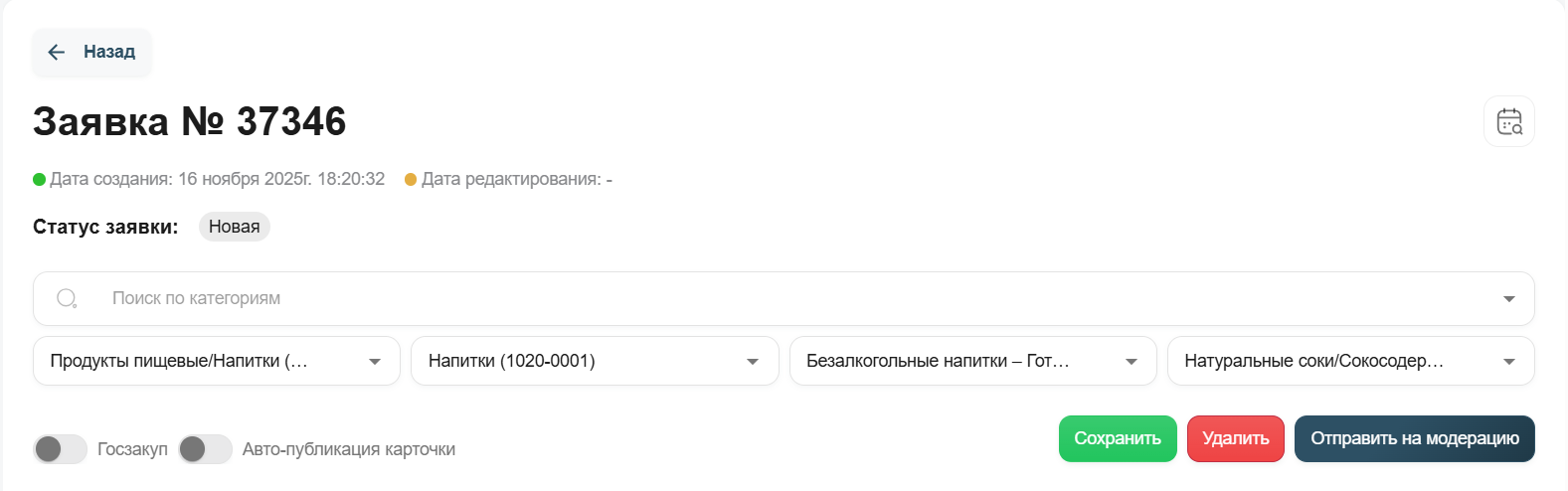Go back with the Назад button
The width and height of the screenshot is (1568, 491).
pos(108,52)
